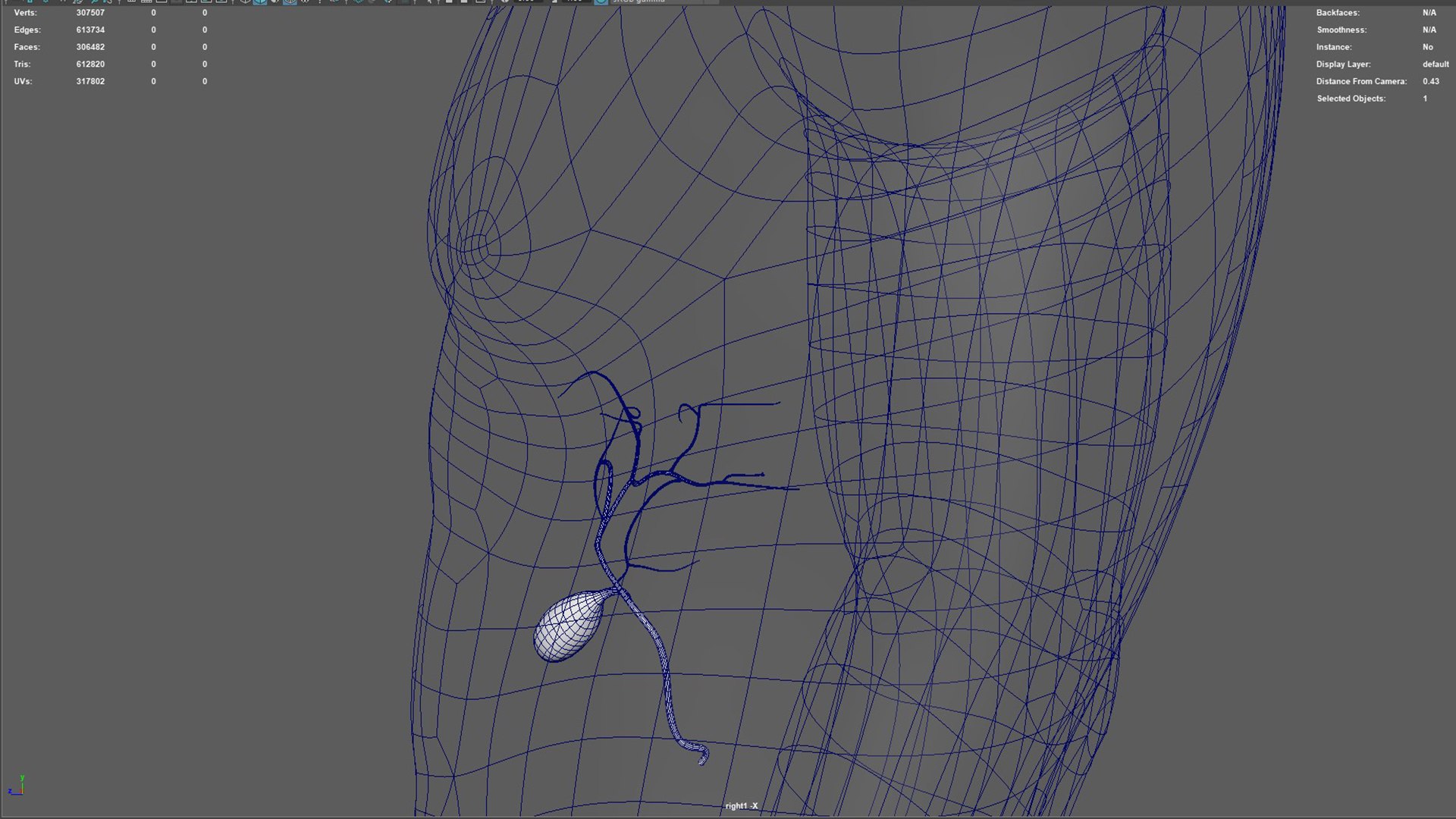Click the N/A value next to Smoothness
The height and width of the screenshot is (819, 1456).
(1429, 30)
